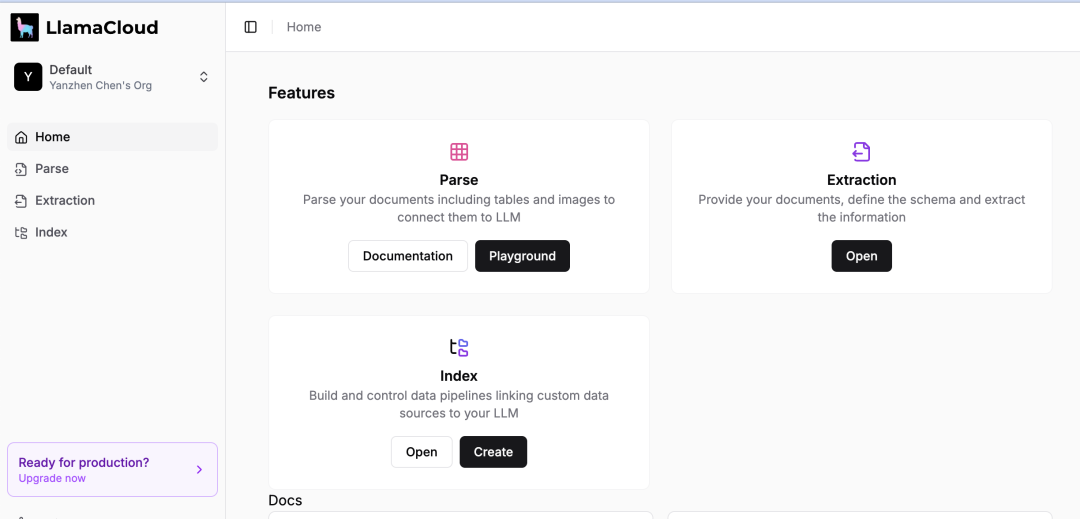Click "Ready for production?" text
Screen dimensions: 1080x519
[x=84, y=463]
